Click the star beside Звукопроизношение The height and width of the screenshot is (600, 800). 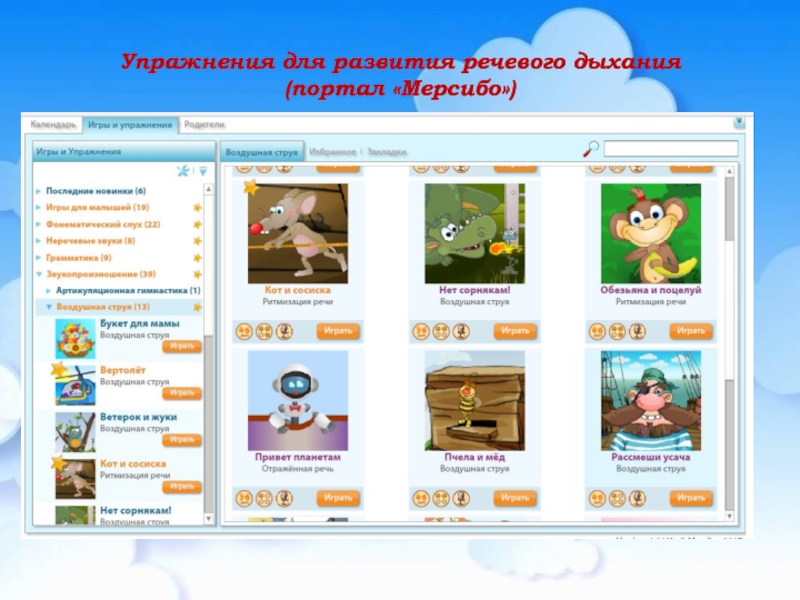197,274
